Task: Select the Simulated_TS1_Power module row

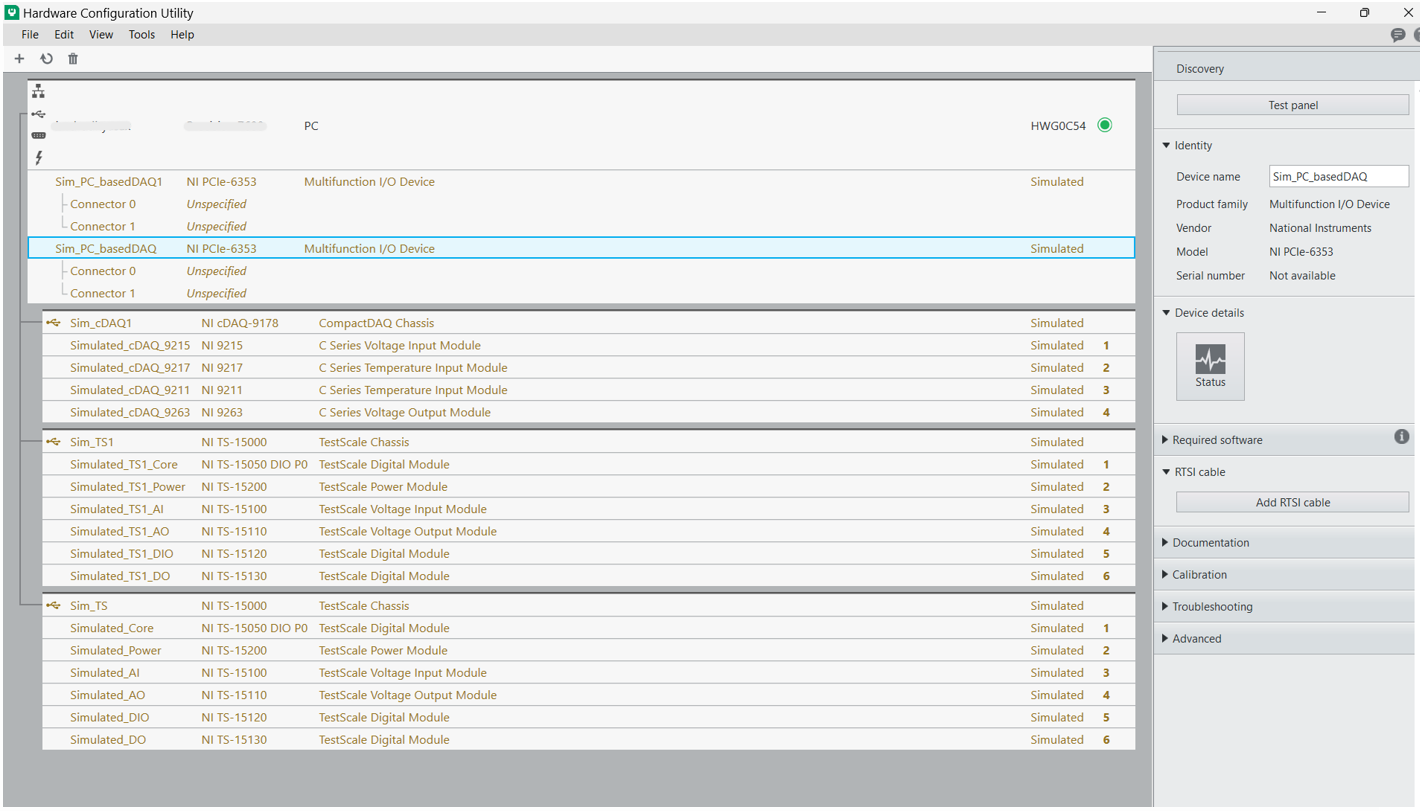Action: pos(589,487)
